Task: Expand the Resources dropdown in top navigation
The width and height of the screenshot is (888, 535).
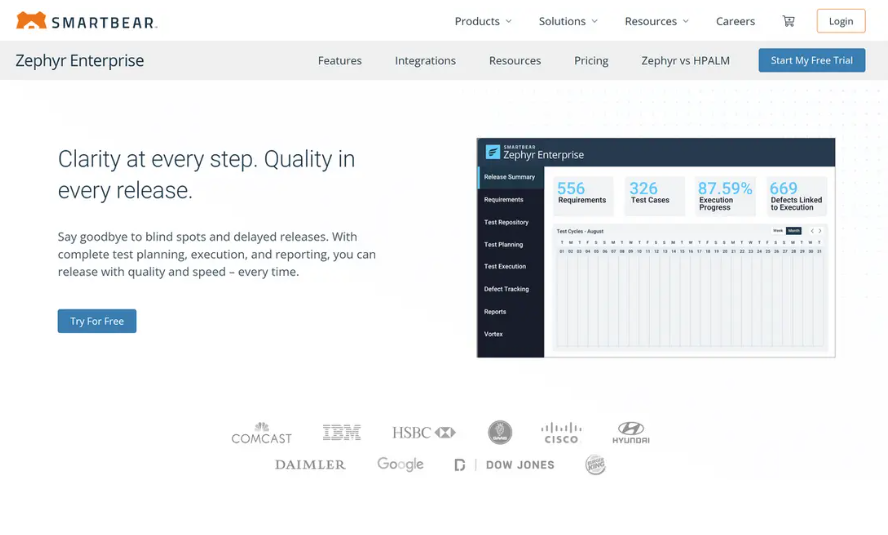Action: [657, 21]
